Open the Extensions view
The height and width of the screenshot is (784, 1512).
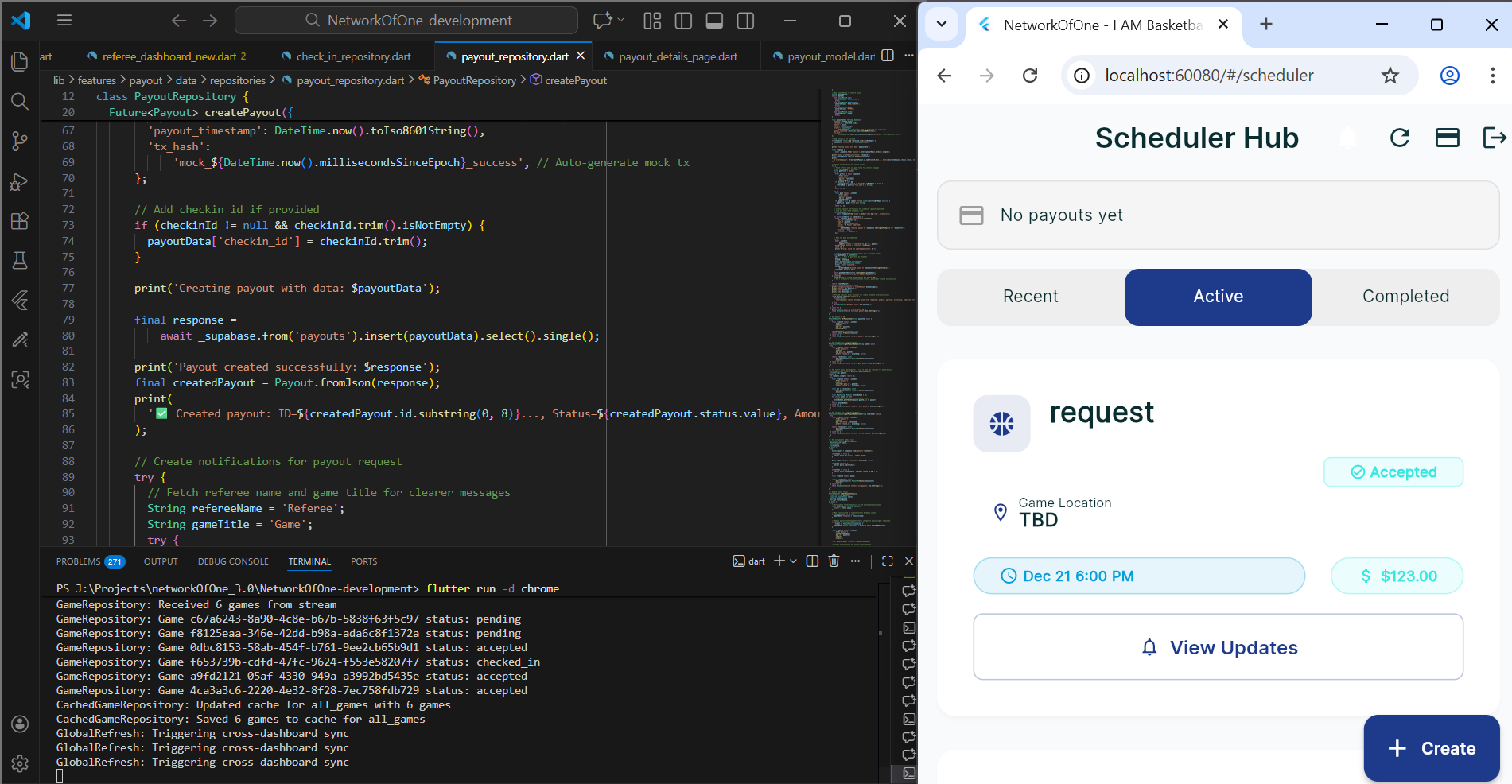click(20, 221)
